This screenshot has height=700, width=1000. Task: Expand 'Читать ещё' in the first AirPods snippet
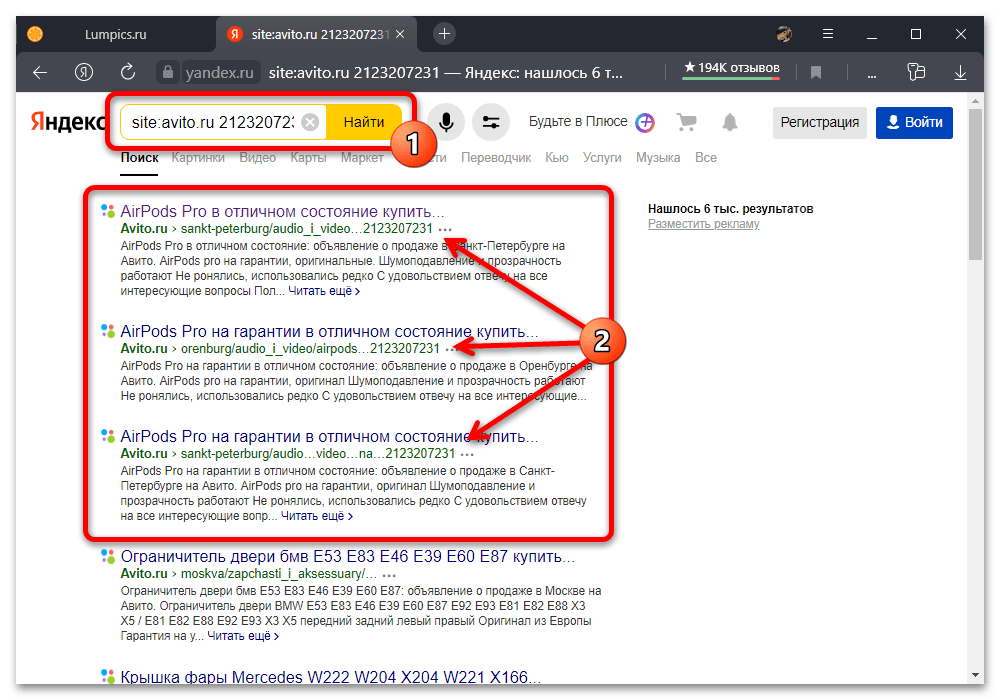point(324,291)
